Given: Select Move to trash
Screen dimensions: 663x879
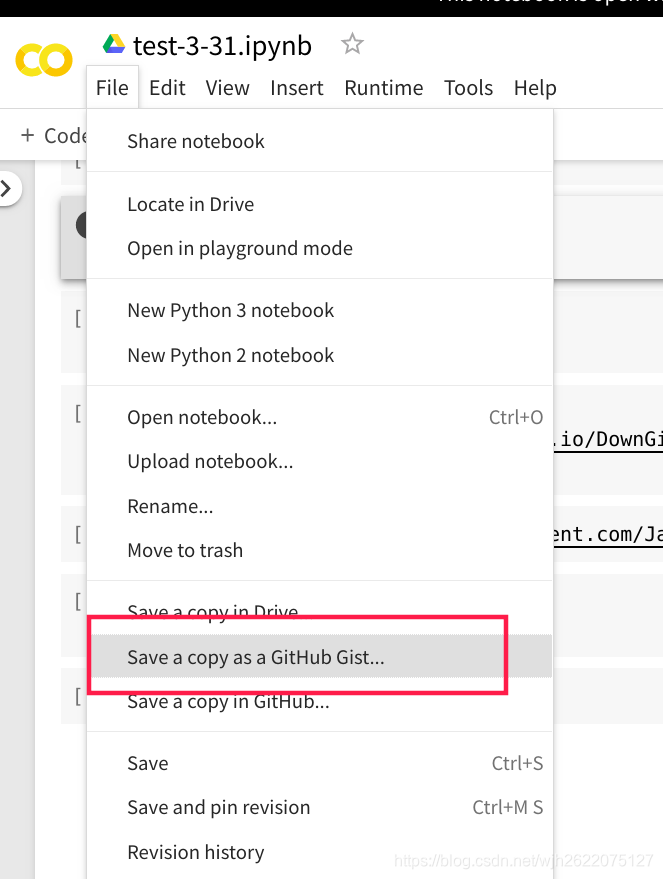Looking at the screenshot, I should click(x=319, y=550).
